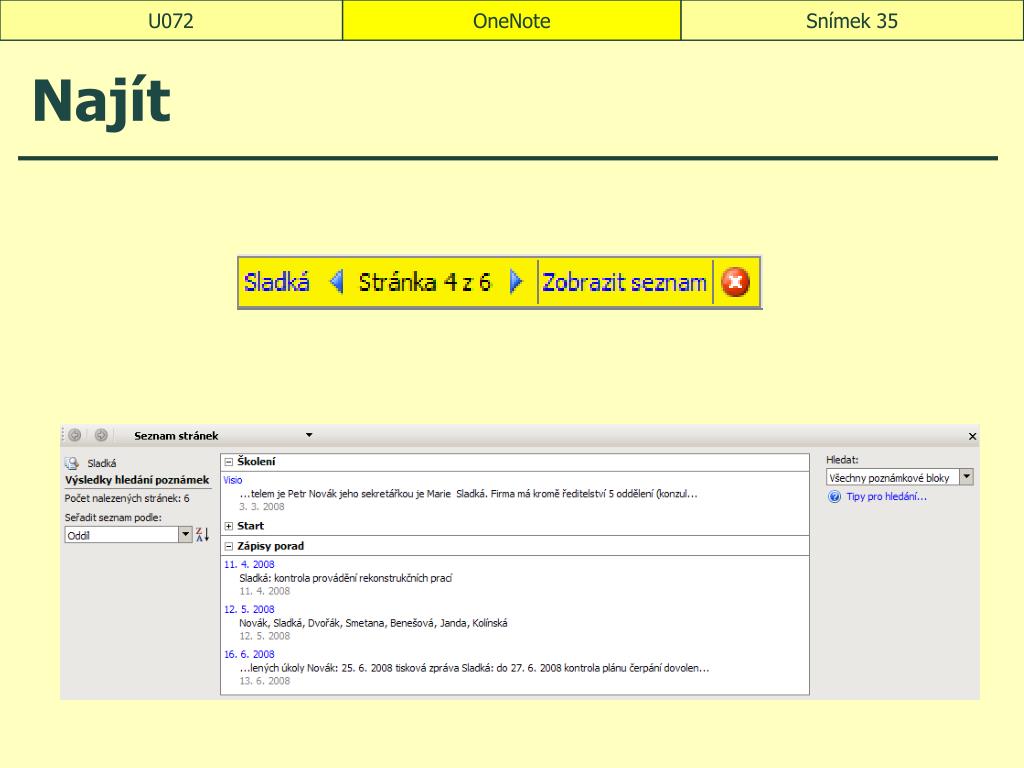Image resolution: width=1024 pixels, height=768 pixels.
Task: Click the back arrow in Seznam stránek pane
Action: pos(74,435)
